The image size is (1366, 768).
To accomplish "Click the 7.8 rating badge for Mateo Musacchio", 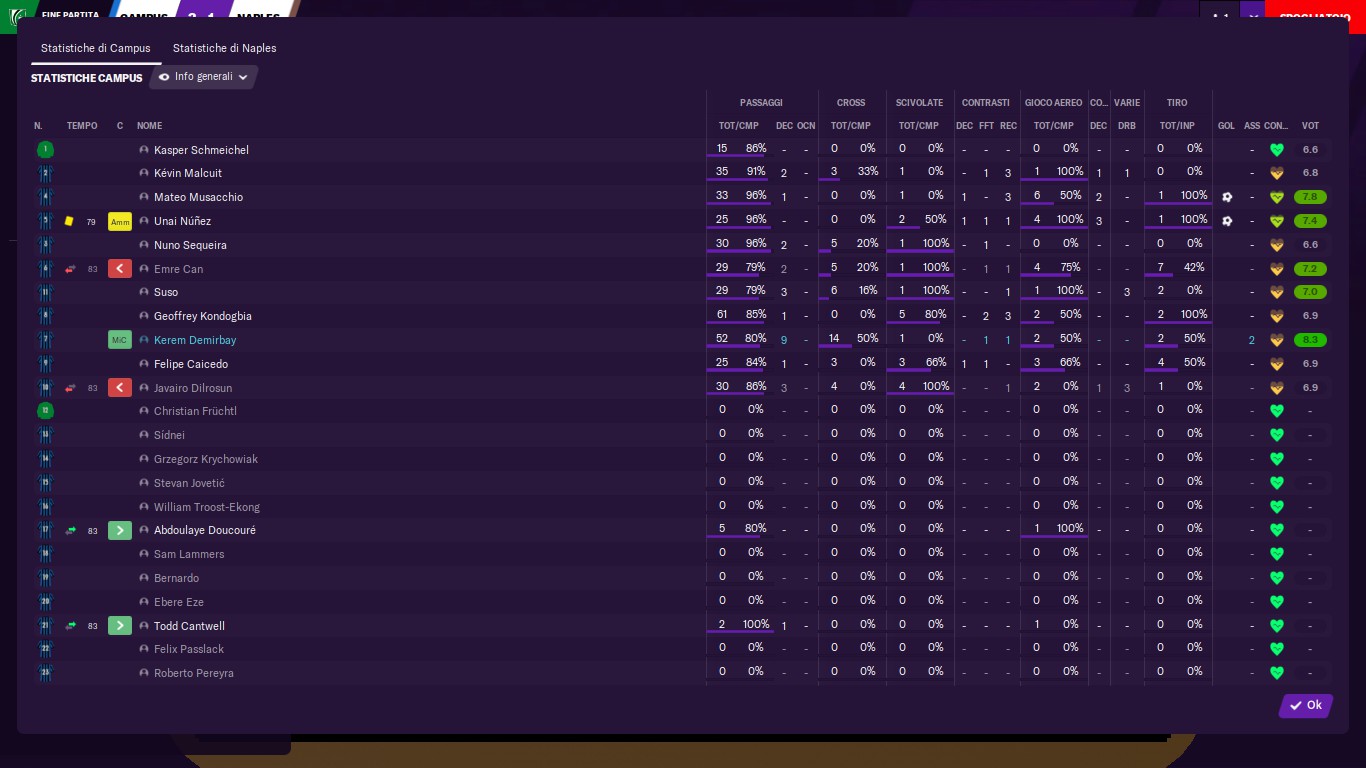I will pyautogui.click(x=1310, y=197).
